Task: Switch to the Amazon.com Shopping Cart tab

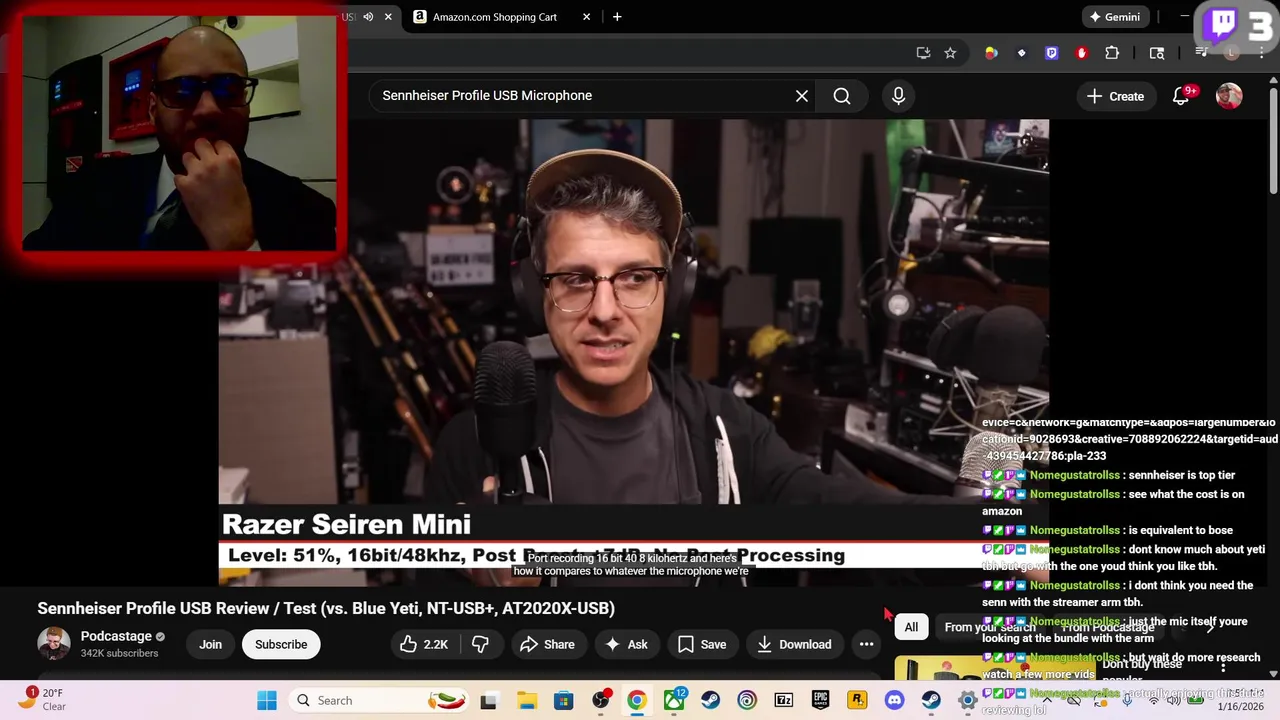Action: pyautogui.click(x=495, y=17)
